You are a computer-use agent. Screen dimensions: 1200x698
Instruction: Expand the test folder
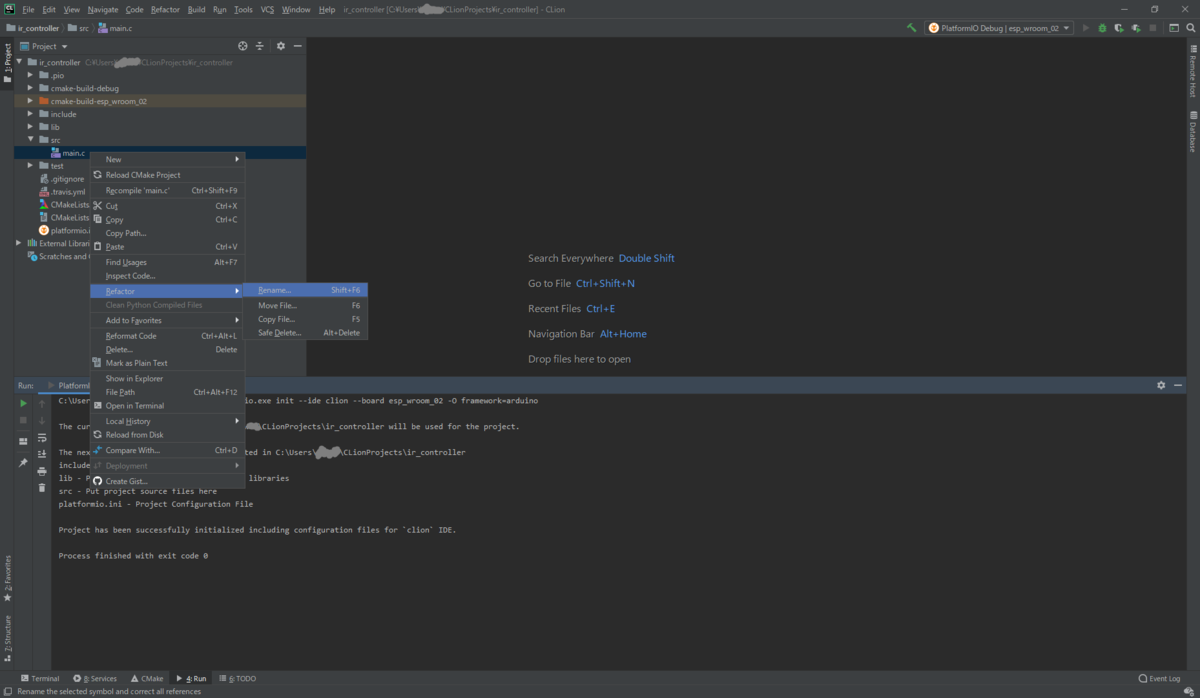point(31,166)
